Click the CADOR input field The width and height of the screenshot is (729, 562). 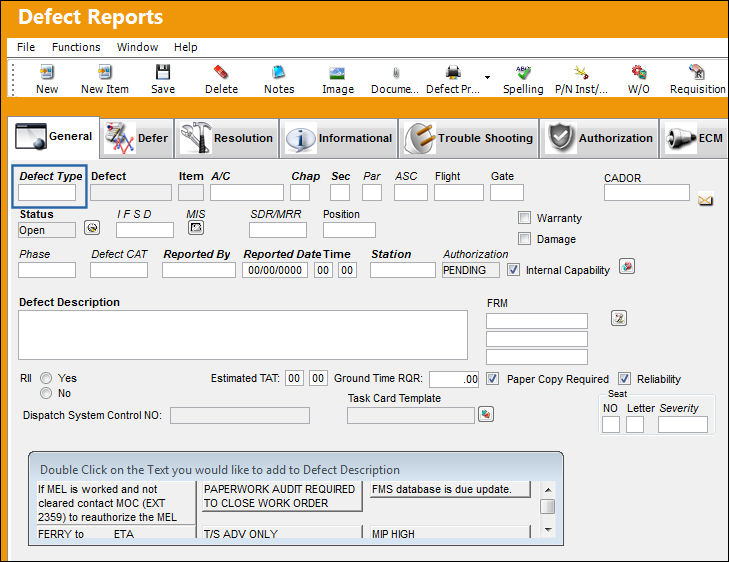coord(647,192)
